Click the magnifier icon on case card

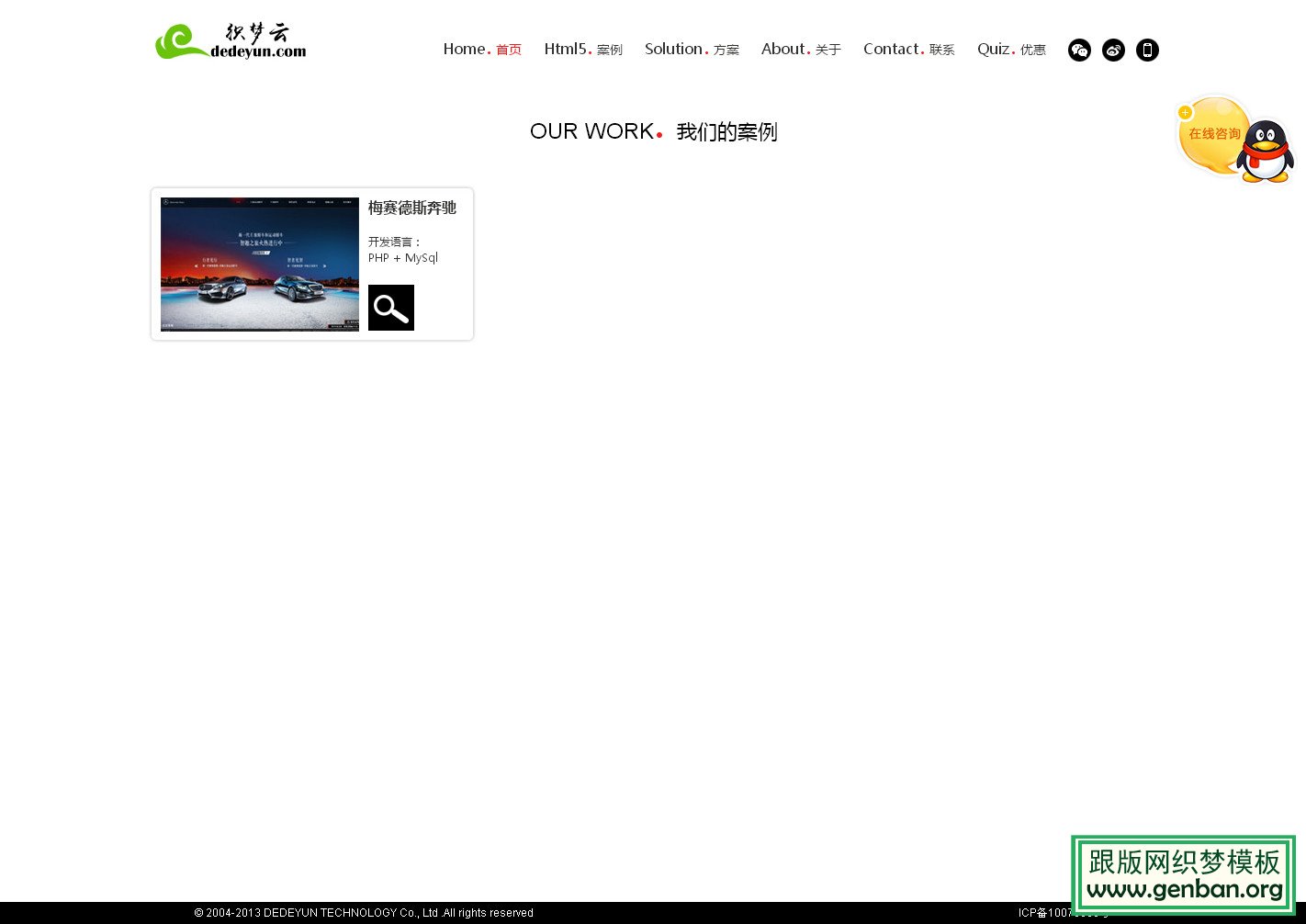point(391,308)
